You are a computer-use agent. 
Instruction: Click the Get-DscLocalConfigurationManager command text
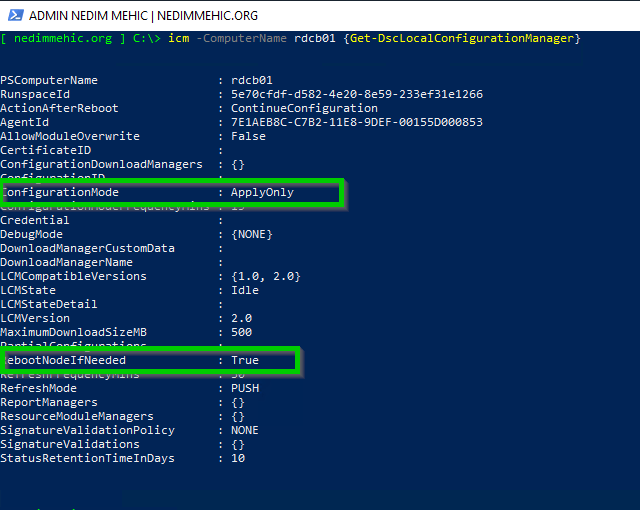(461, 38)
